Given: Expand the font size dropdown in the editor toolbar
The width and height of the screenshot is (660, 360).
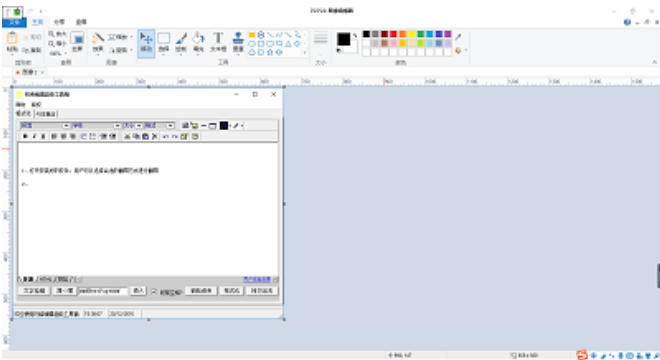Looking at the screenshot, I should point(132,125).
